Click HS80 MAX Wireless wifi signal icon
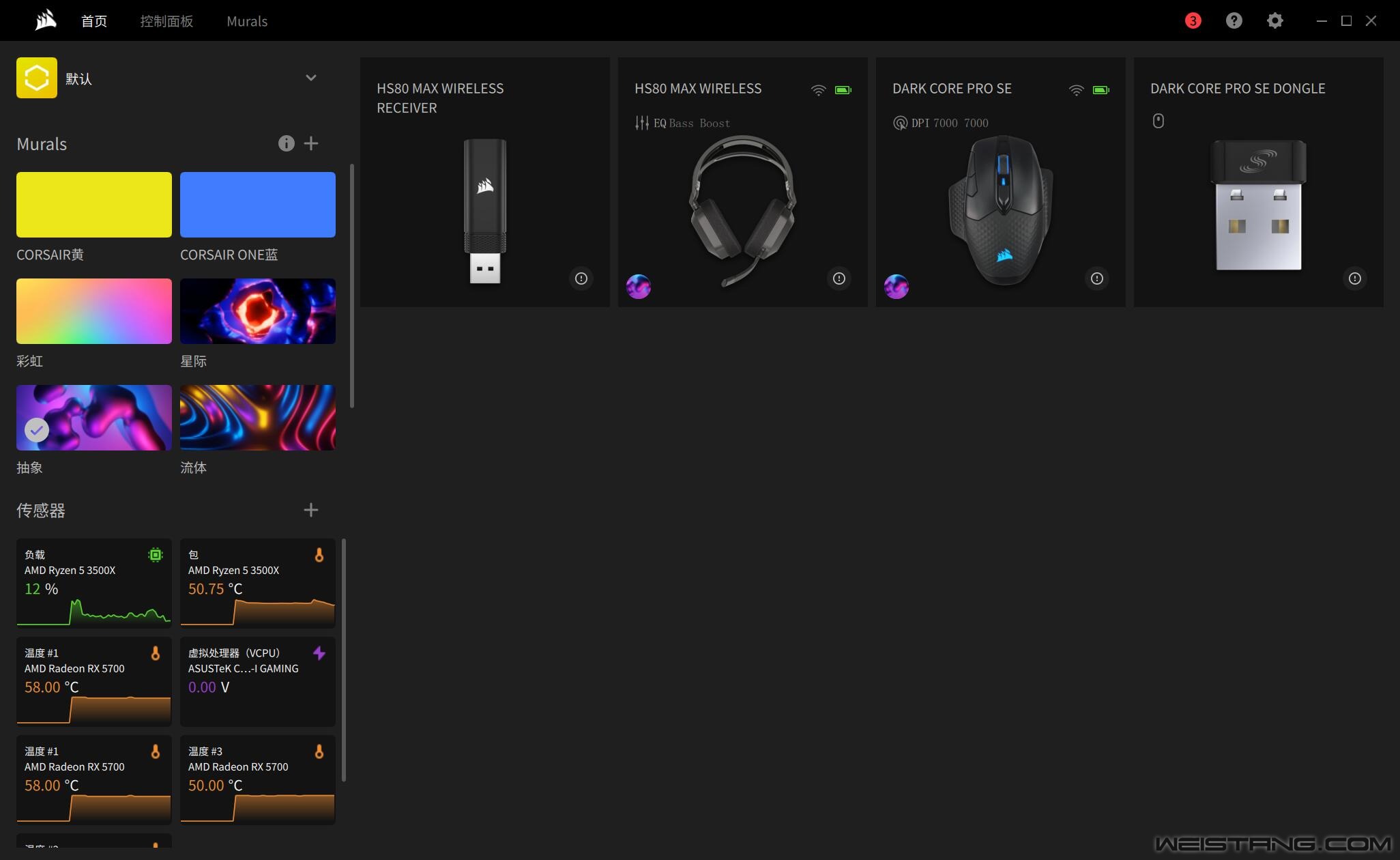Screen dimensions: 1400x860 tap(818, 89)
